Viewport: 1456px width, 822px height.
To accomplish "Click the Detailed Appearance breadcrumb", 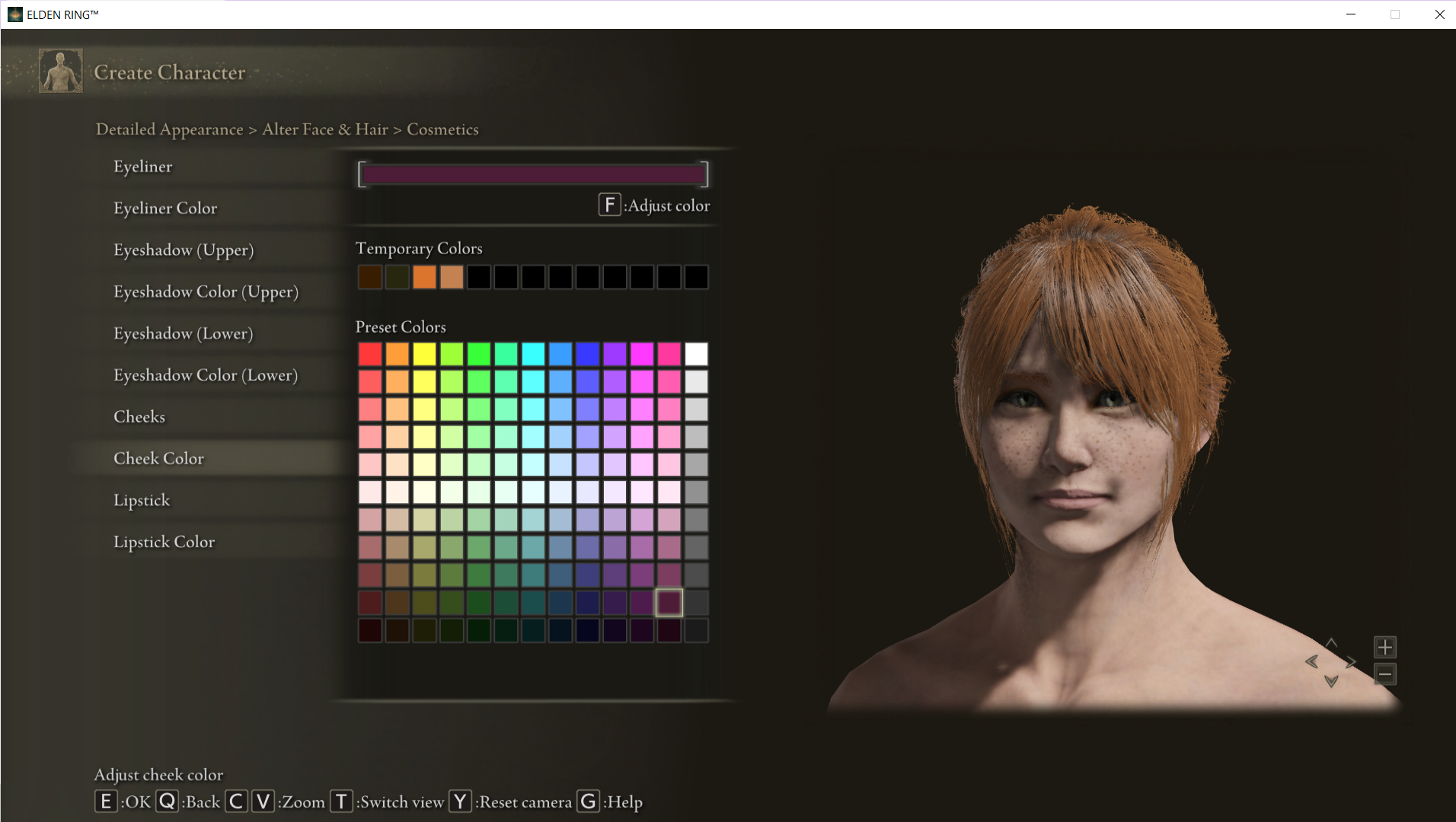I will coord(169,129).
